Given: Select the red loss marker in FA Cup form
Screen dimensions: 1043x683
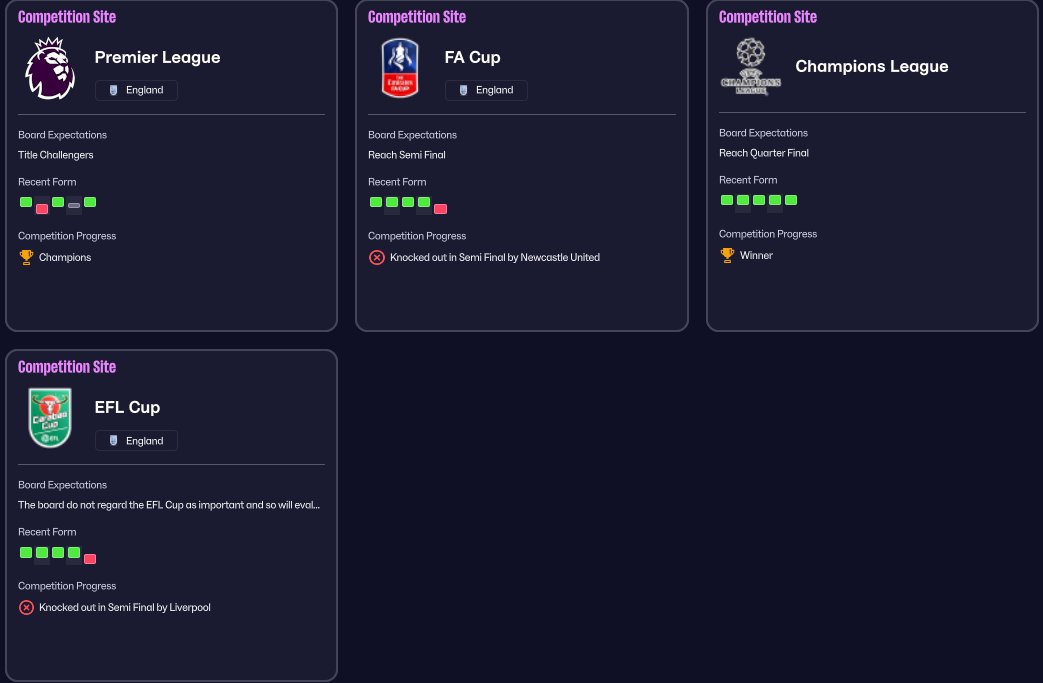Looking at the screenshot, I should (x=440, y=209).
